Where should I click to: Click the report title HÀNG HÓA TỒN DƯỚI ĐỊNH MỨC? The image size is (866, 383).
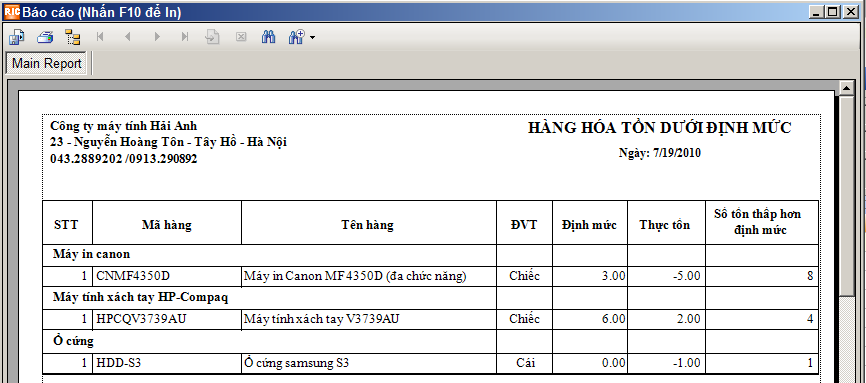click(x=659, y=128)
